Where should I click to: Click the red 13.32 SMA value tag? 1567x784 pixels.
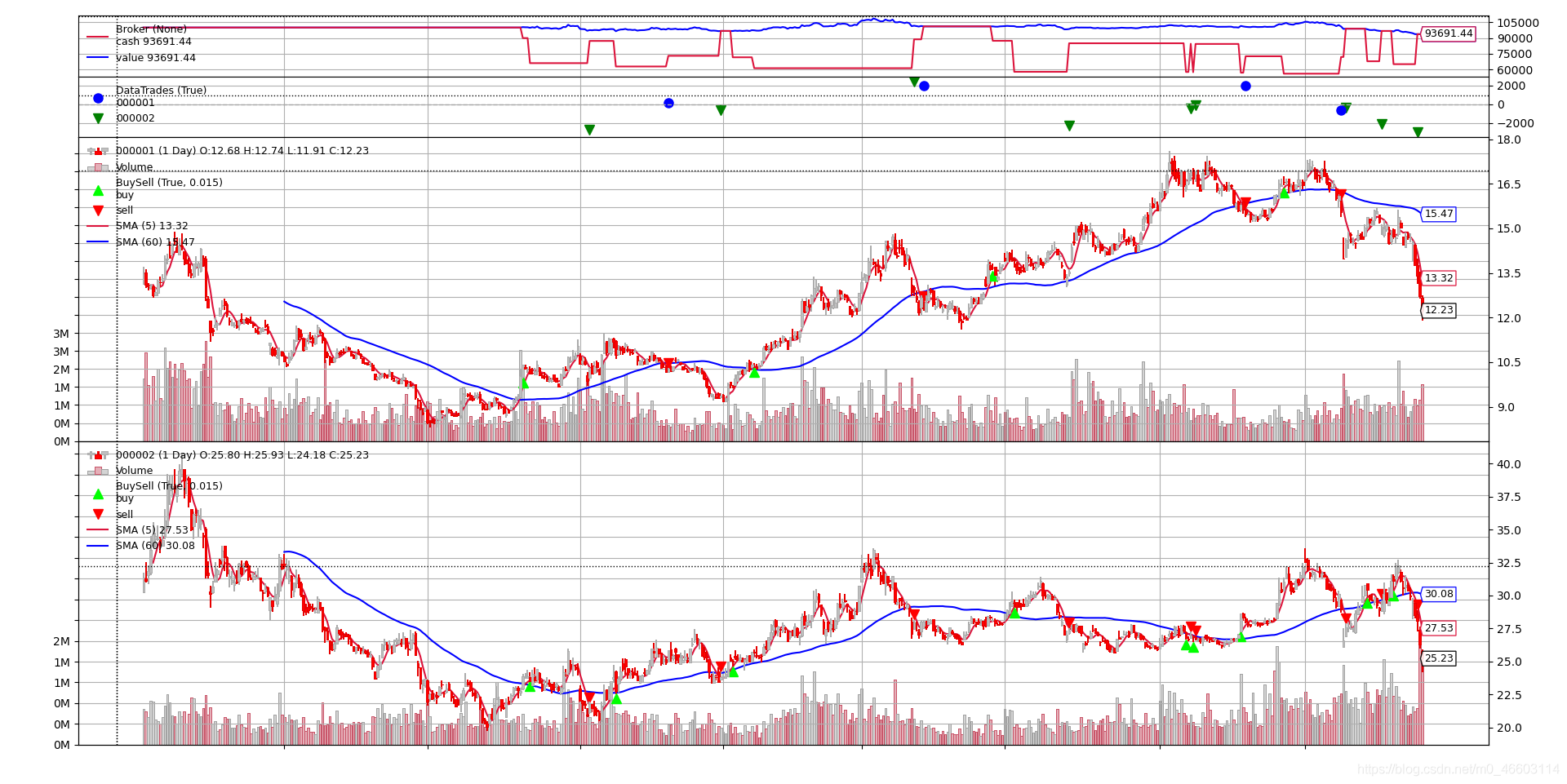tap(1438, 278)
